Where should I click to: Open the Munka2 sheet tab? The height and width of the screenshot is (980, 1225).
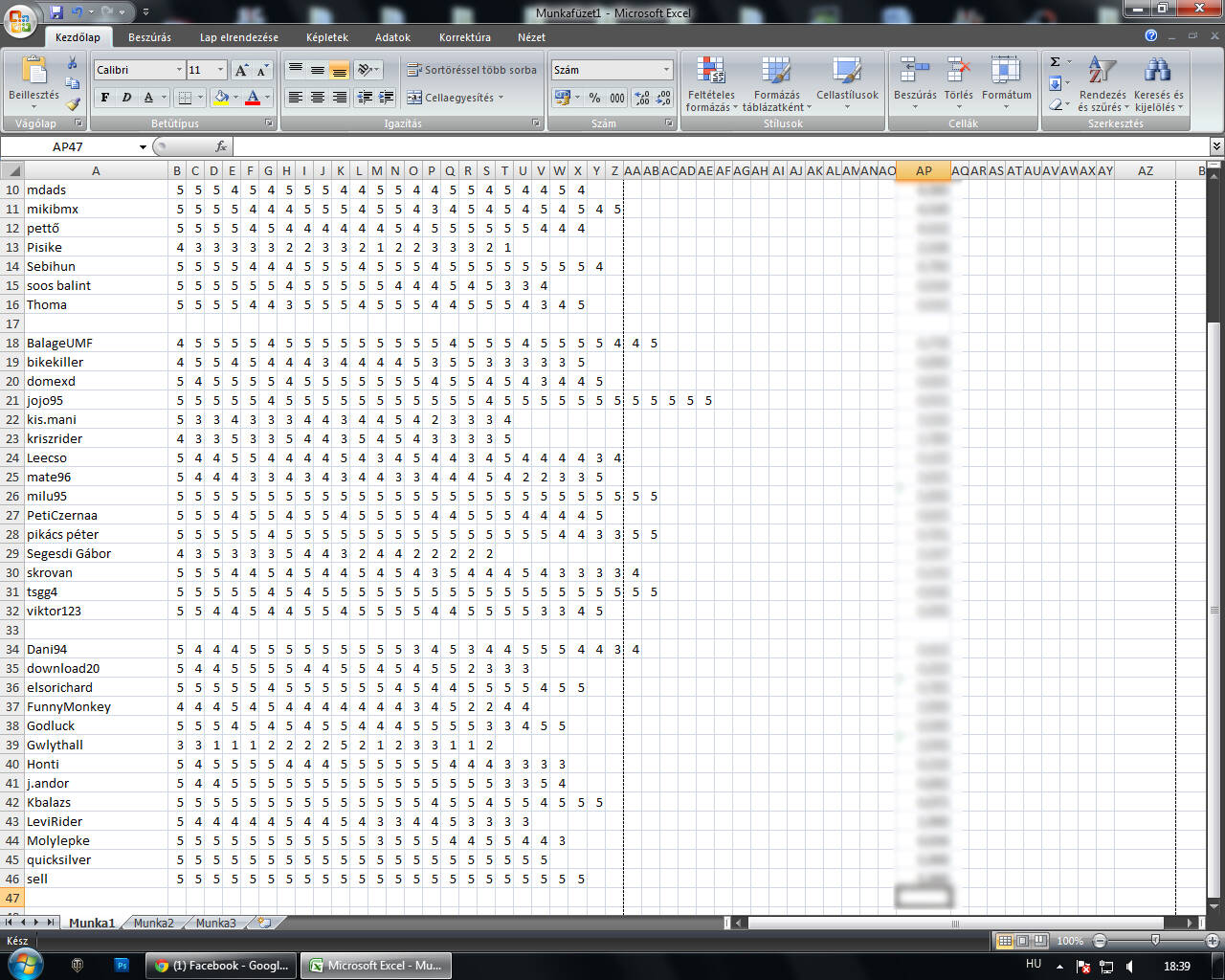[x=153, y=924]
